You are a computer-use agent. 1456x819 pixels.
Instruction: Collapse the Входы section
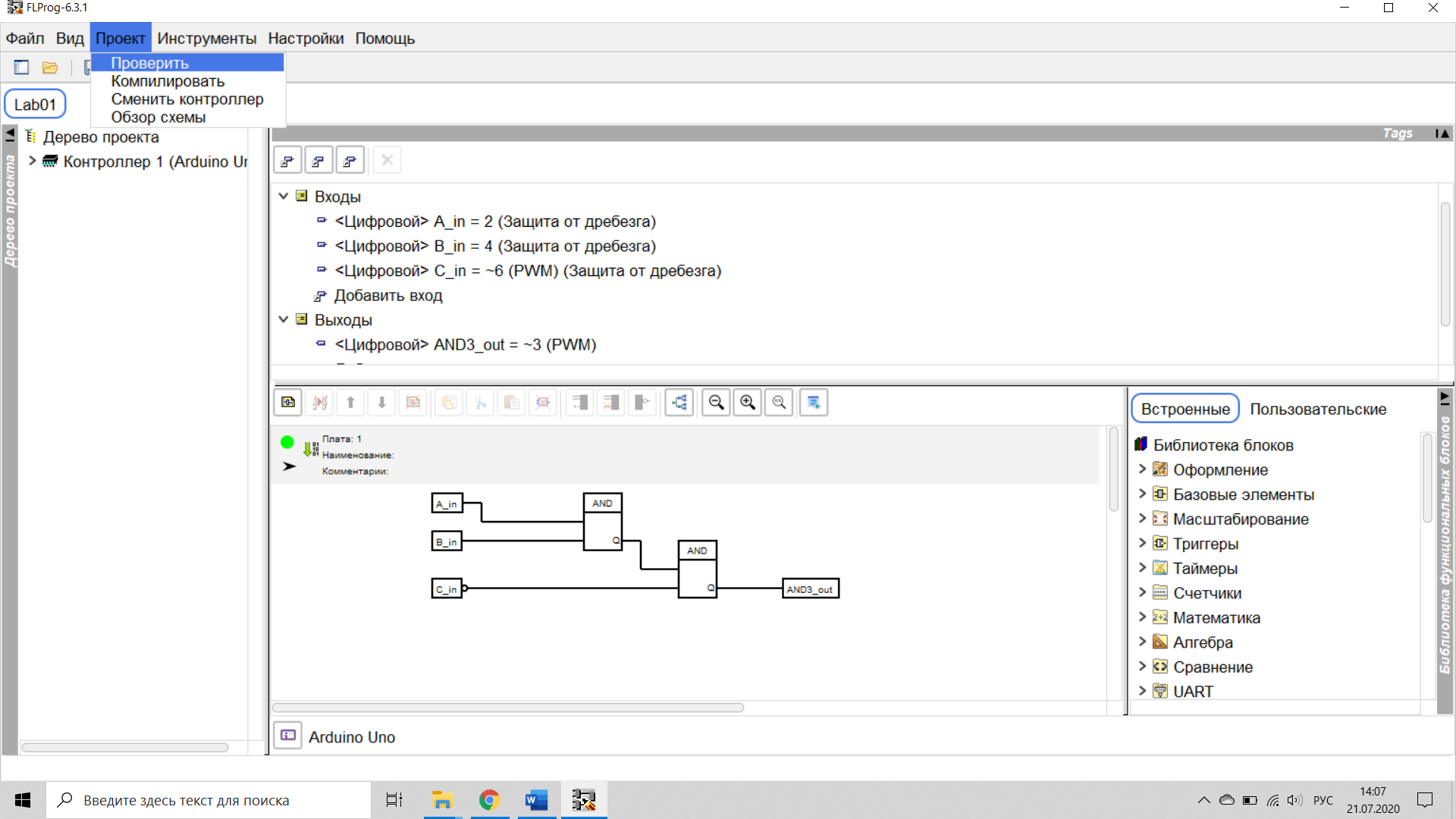click(284, 196)
